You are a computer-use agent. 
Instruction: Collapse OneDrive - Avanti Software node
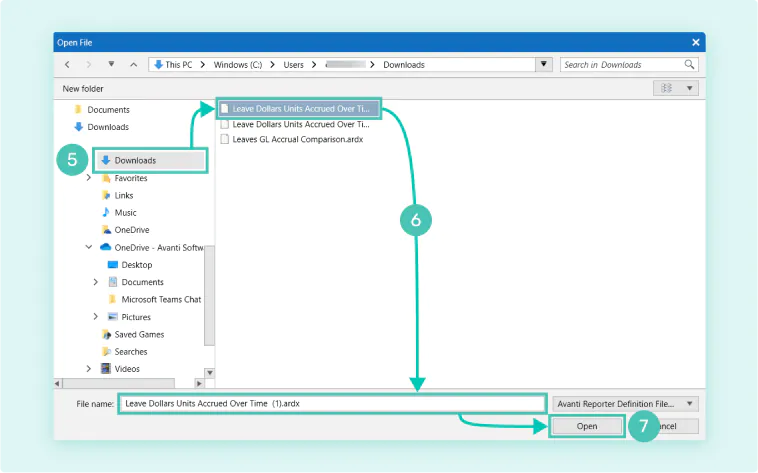88,247
